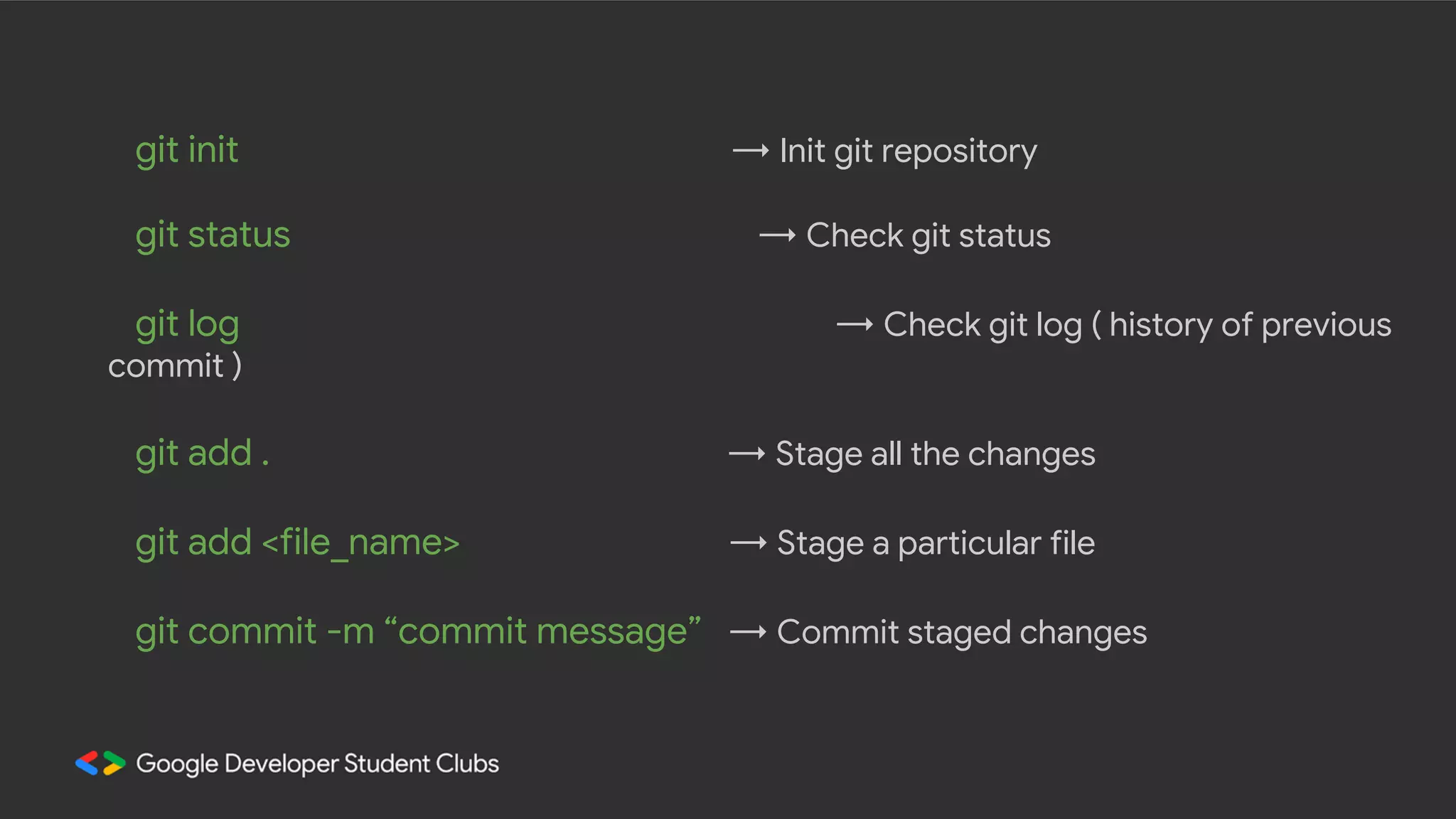Click the Check git status description
Viewport: 1456px width, 819px height.
click(928, 235)
